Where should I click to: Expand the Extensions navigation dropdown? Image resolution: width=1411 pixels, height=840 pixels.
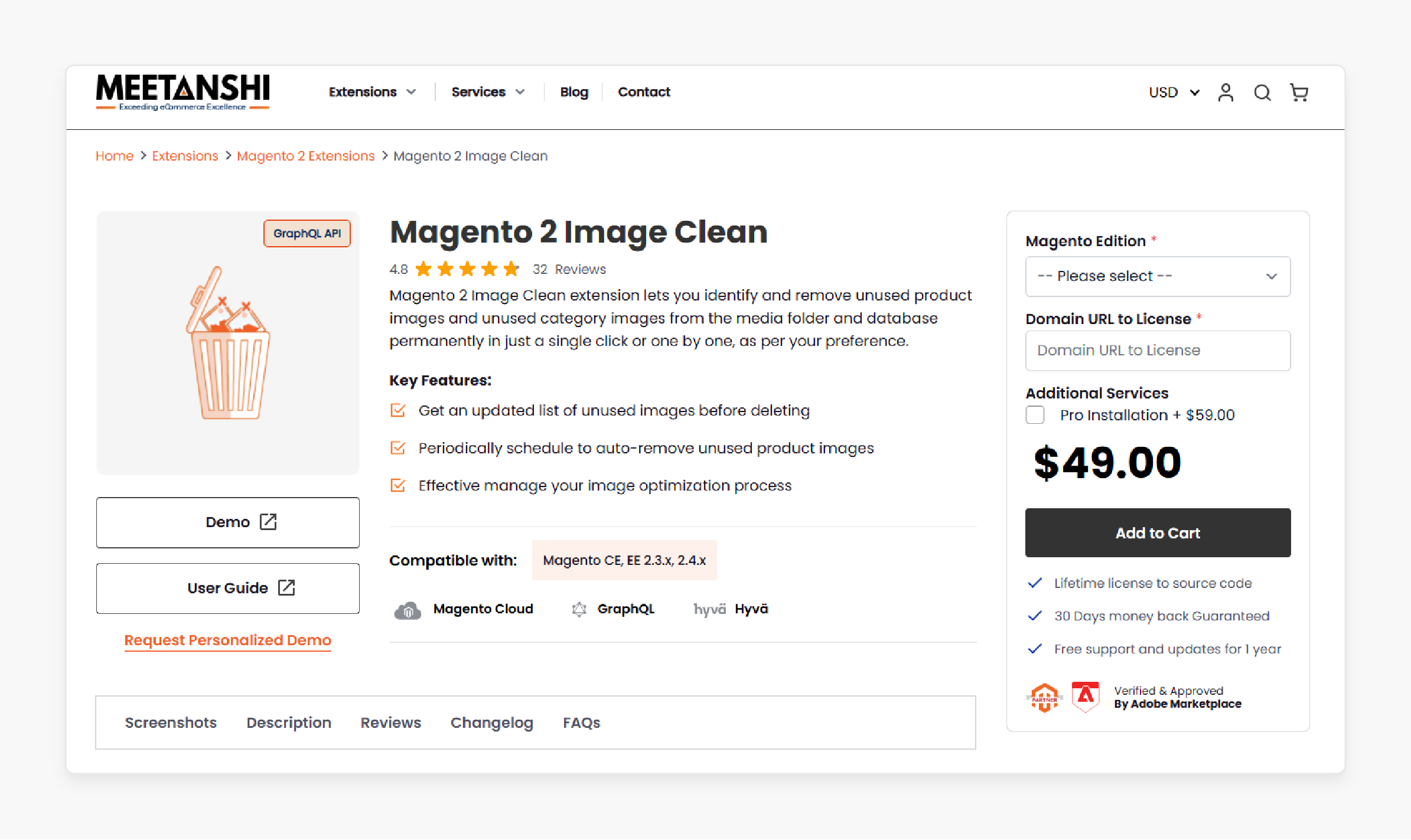(372, 92)
